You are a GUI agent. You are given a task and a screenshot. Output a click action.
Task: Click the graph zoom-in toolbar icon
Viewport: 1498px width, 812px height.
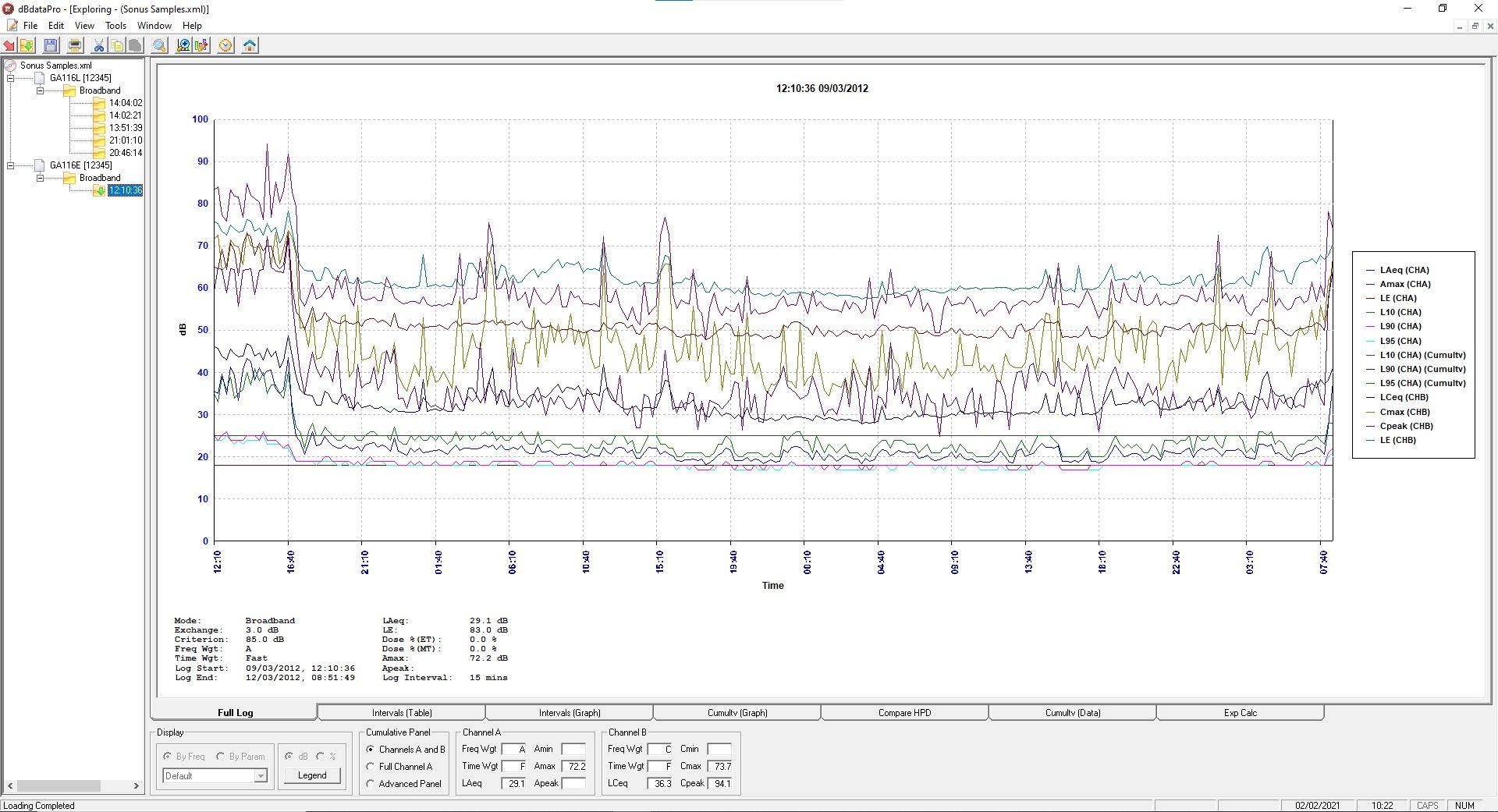183,45
